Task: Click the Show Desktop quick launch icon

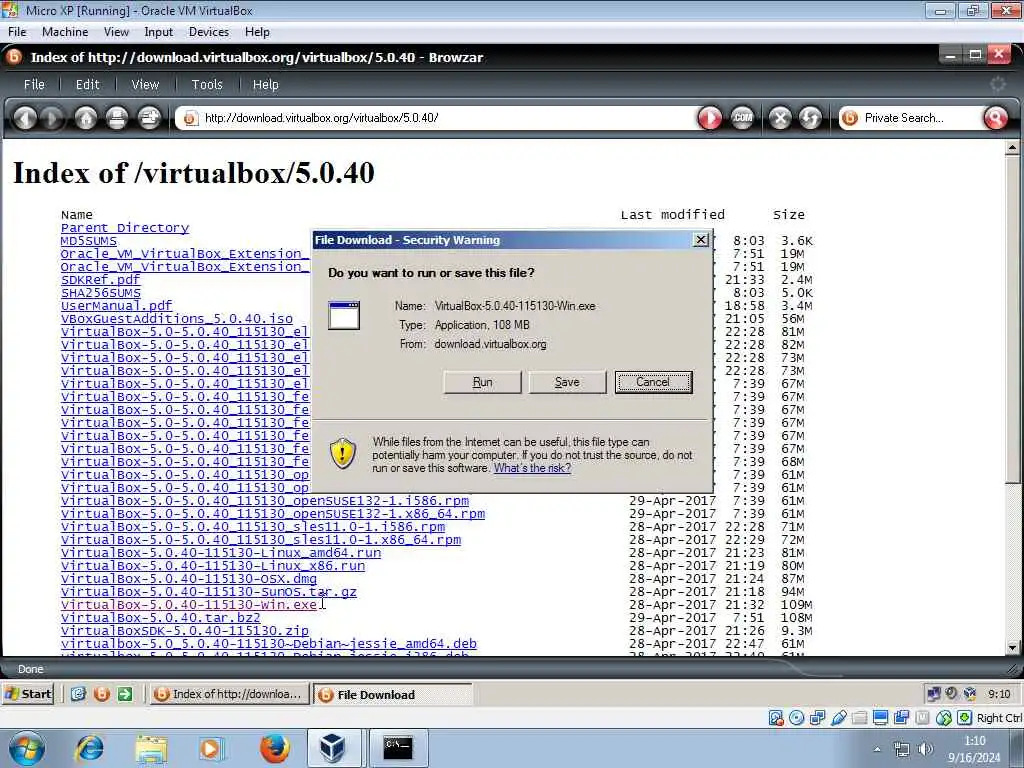Action: pyautogui.click(x=78, y=694)
